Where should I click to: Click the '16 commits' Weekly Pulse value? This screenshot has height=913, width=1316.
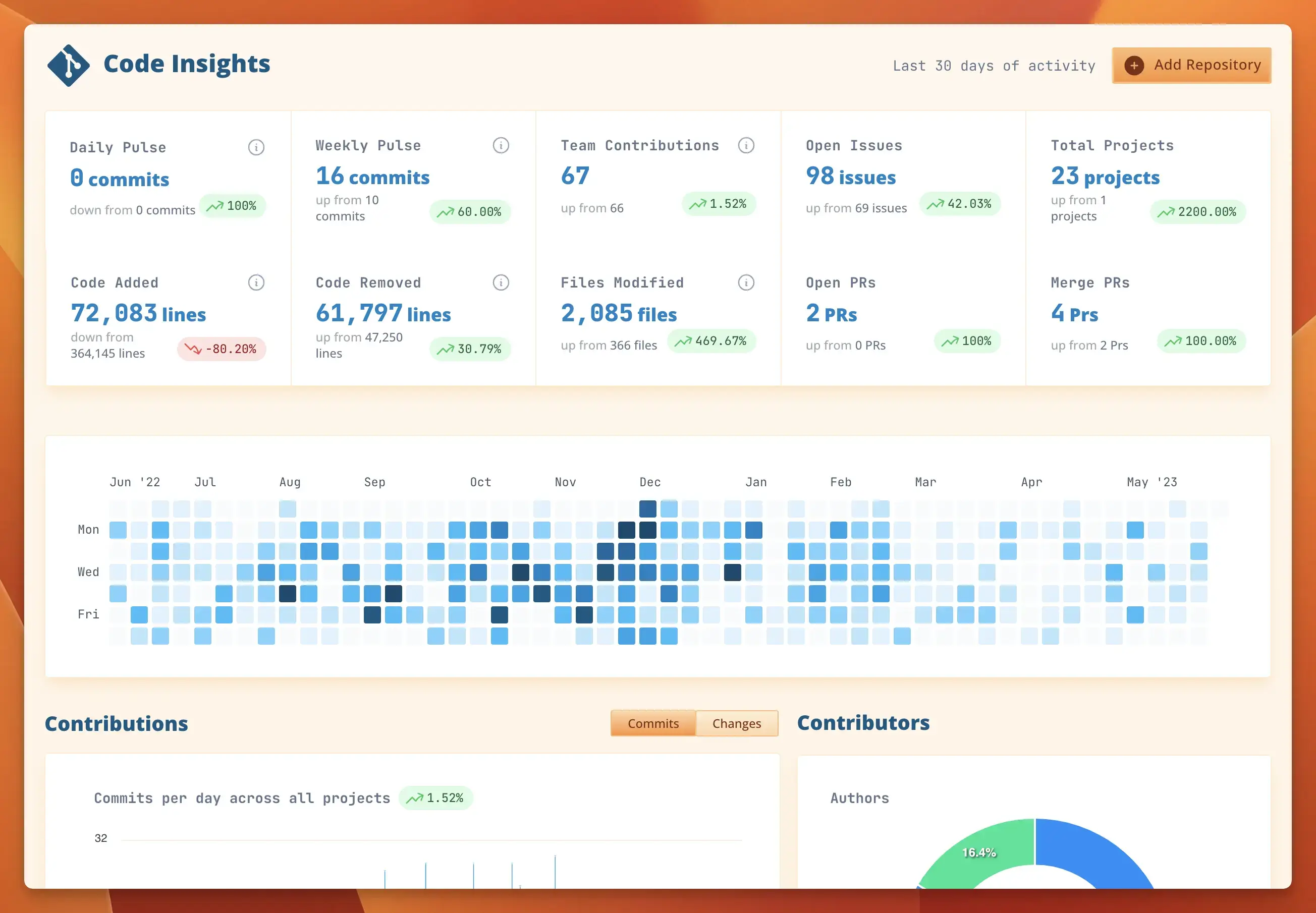(x=372, y=176)
